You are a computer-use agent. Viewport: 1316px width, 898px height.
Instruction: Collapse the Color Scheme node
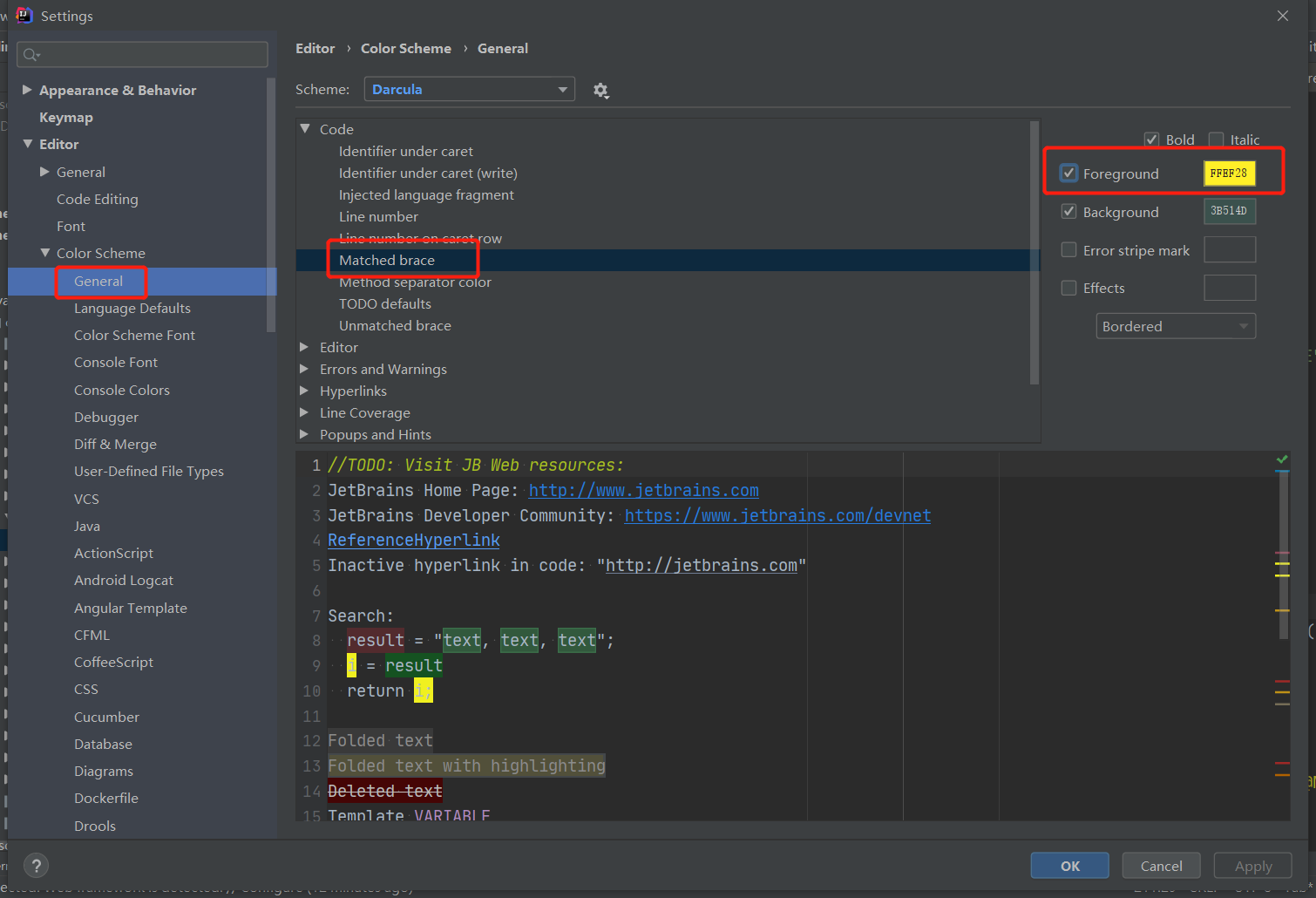pos(44,253)
